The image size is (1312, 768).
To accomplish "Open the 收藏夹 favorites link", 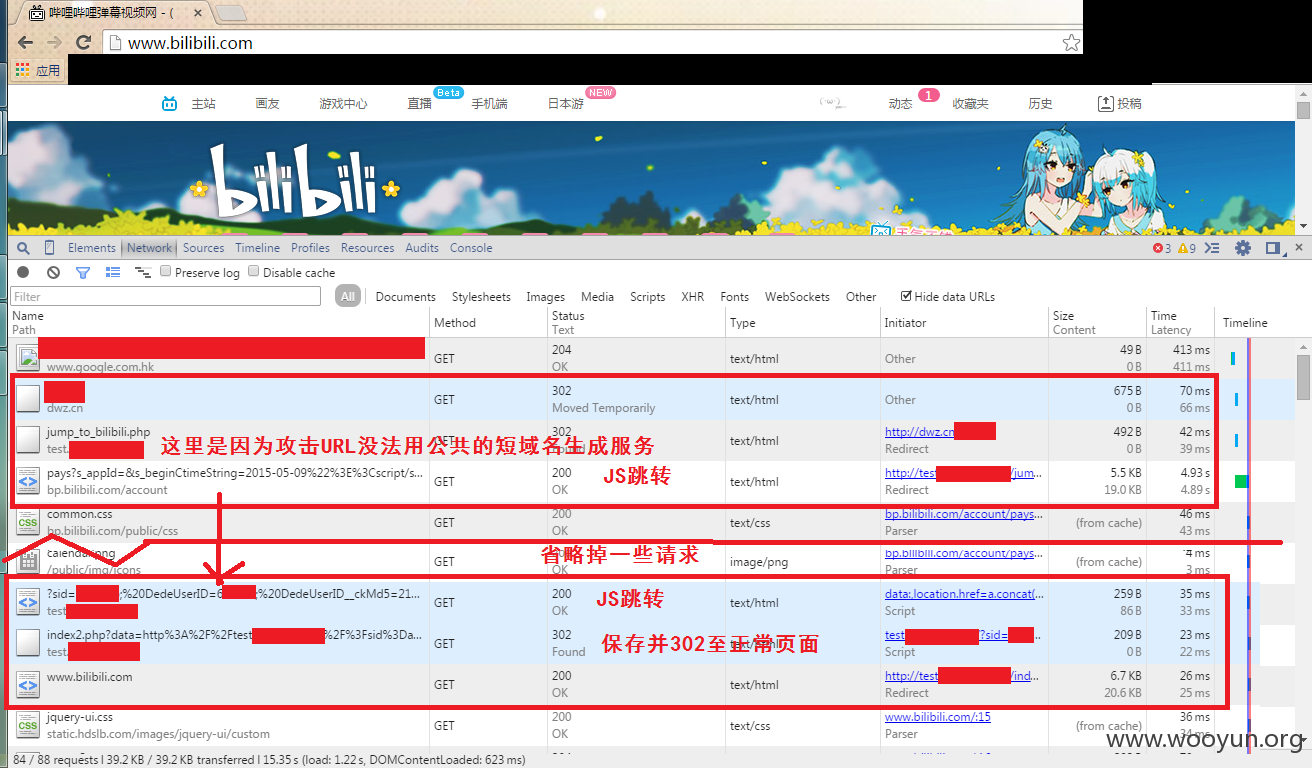I will 970,104.
